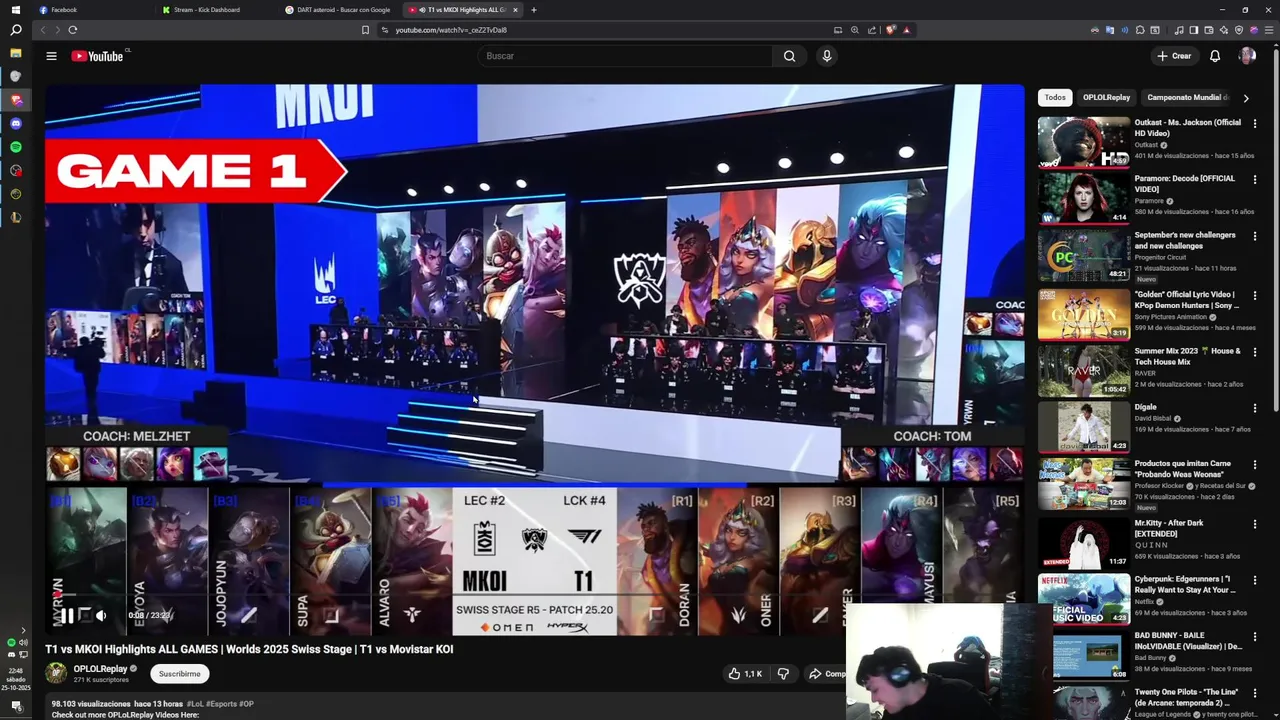
Task: Reload the page with the refresh icon
Action: pos(72,30)
